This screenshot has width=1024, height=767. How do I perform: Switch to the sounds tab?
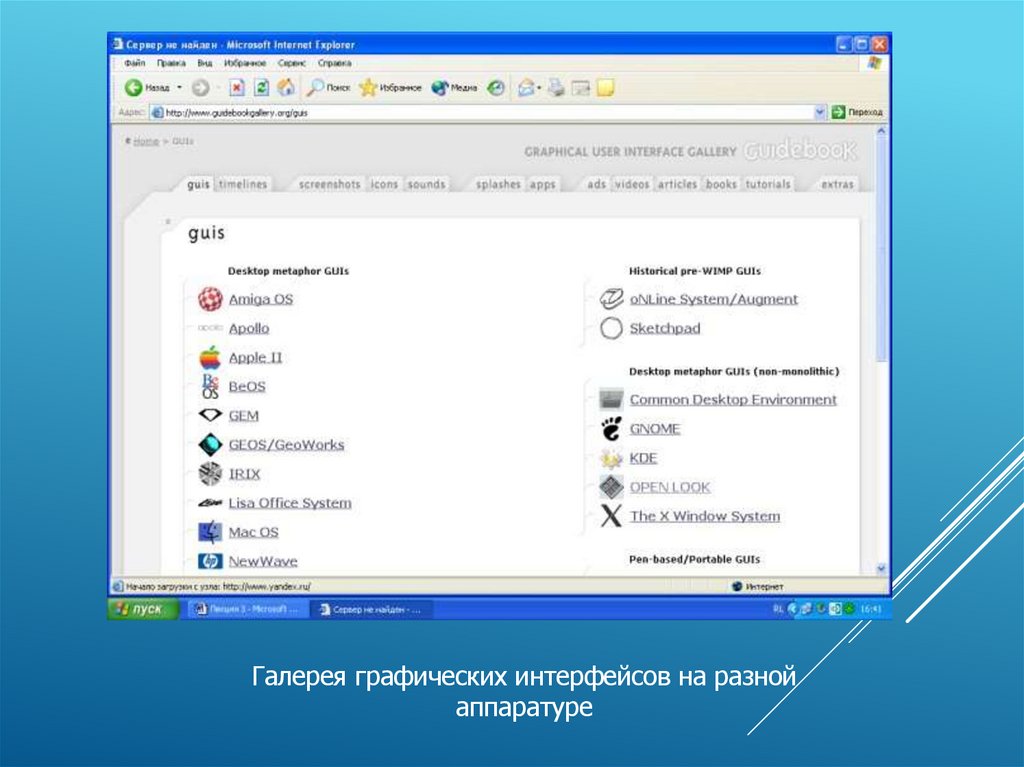426,184
